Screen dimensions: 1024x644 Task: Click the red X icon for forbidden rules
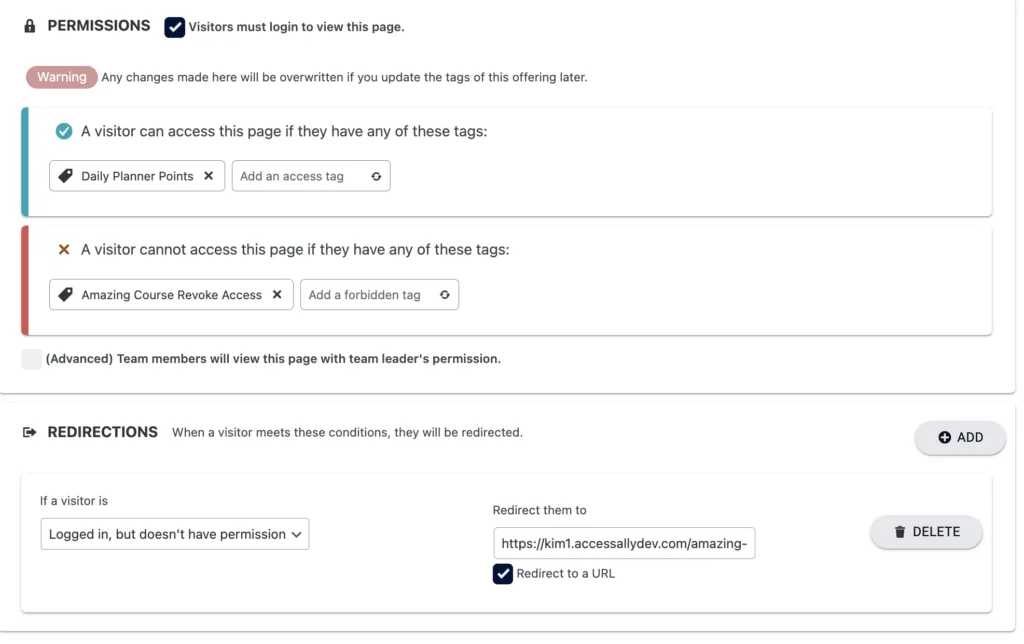coord(61,250)
